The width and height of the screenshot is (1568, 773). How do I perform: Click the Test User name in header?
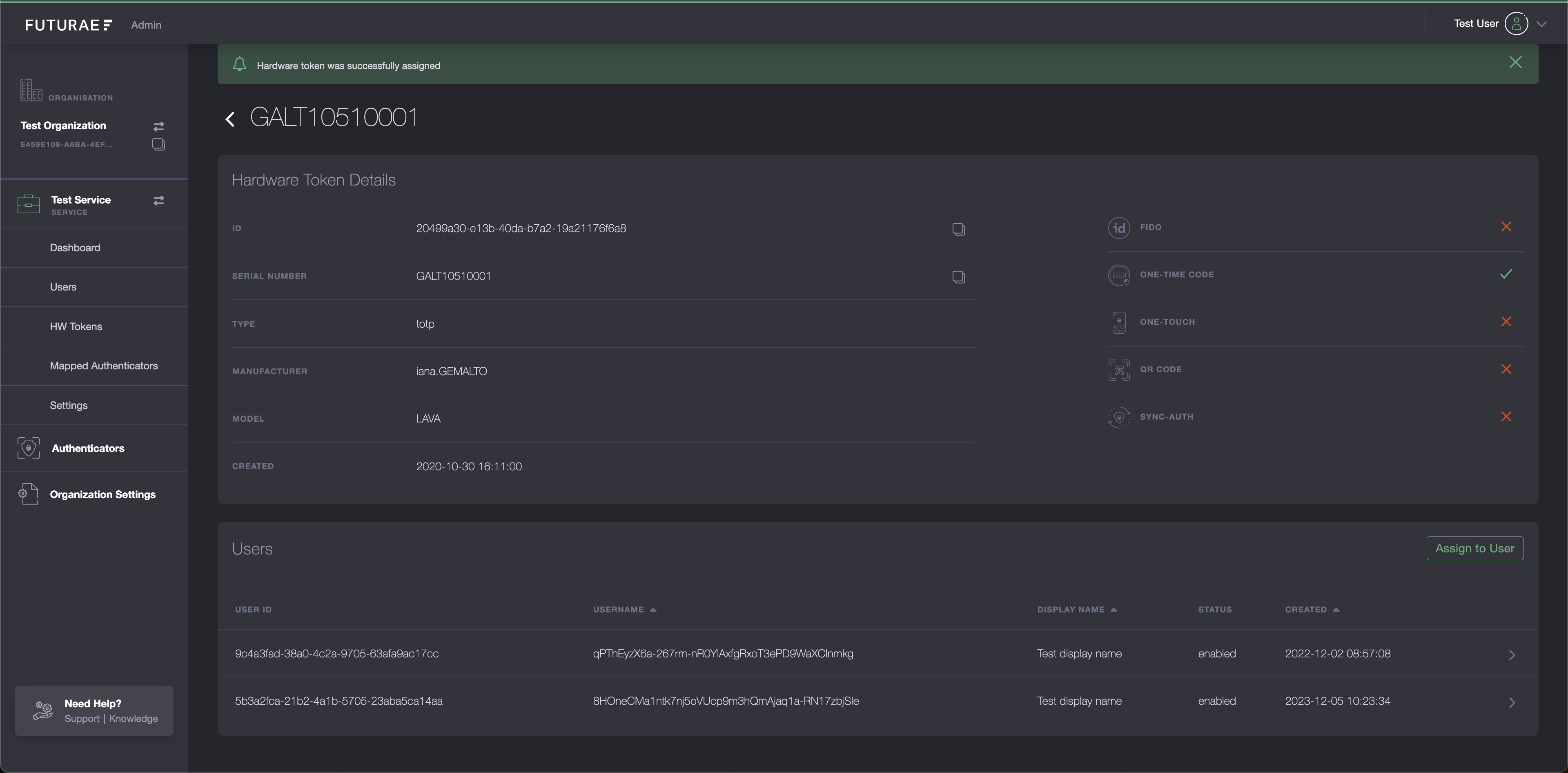tap(1476, 24)
